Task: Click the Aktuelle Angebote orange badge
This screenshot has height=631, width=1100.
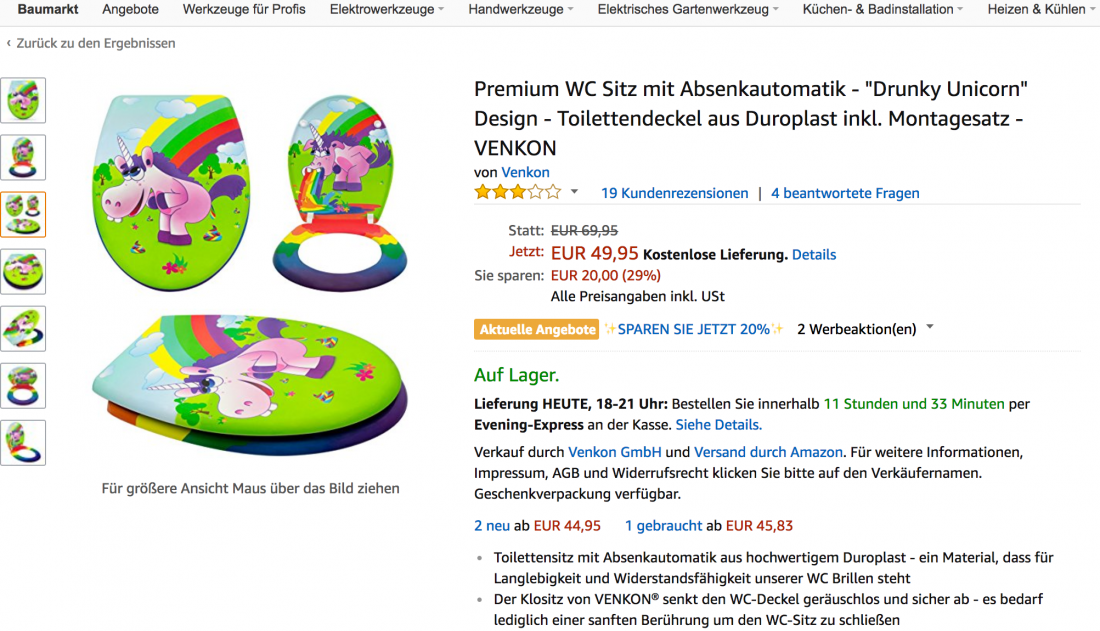Action: click(536, 329)
